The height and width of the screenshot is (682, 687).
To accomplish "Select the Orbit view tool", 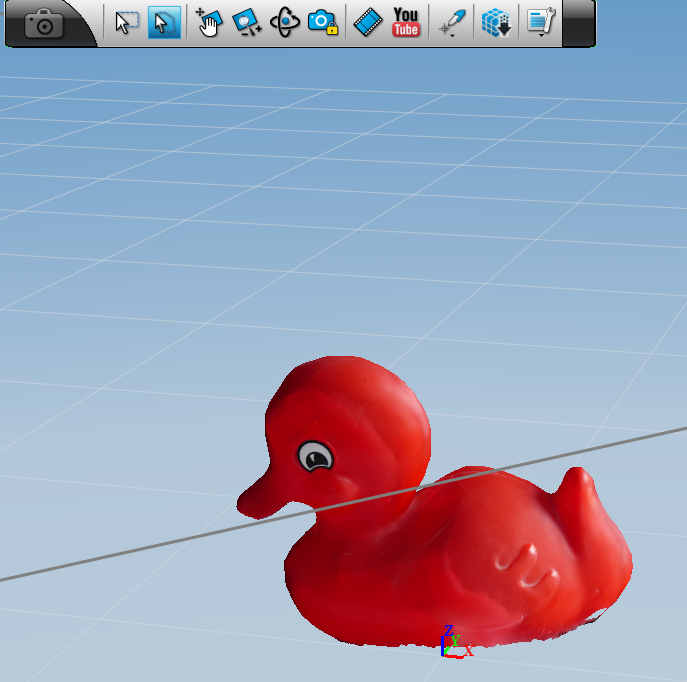I will (x=285, y=22).
